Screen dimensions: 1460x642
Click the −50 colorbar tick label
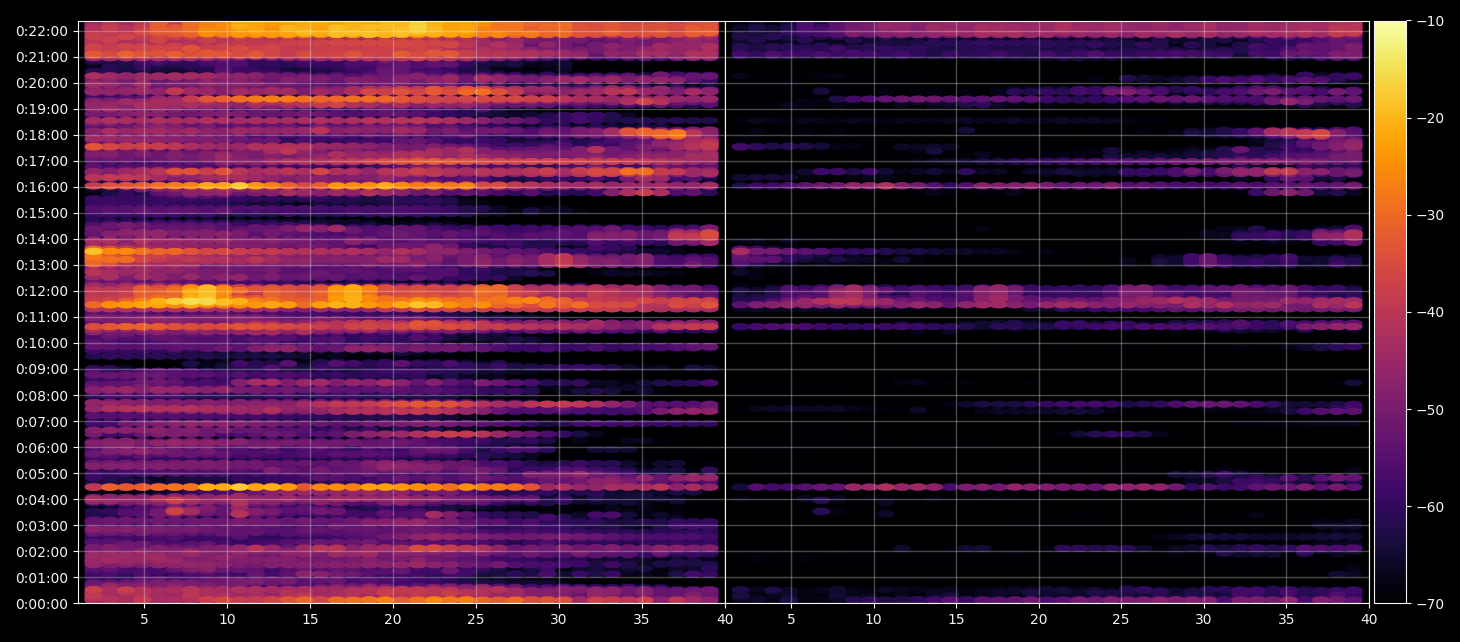pyautogui.click(x=1429, y=409)
